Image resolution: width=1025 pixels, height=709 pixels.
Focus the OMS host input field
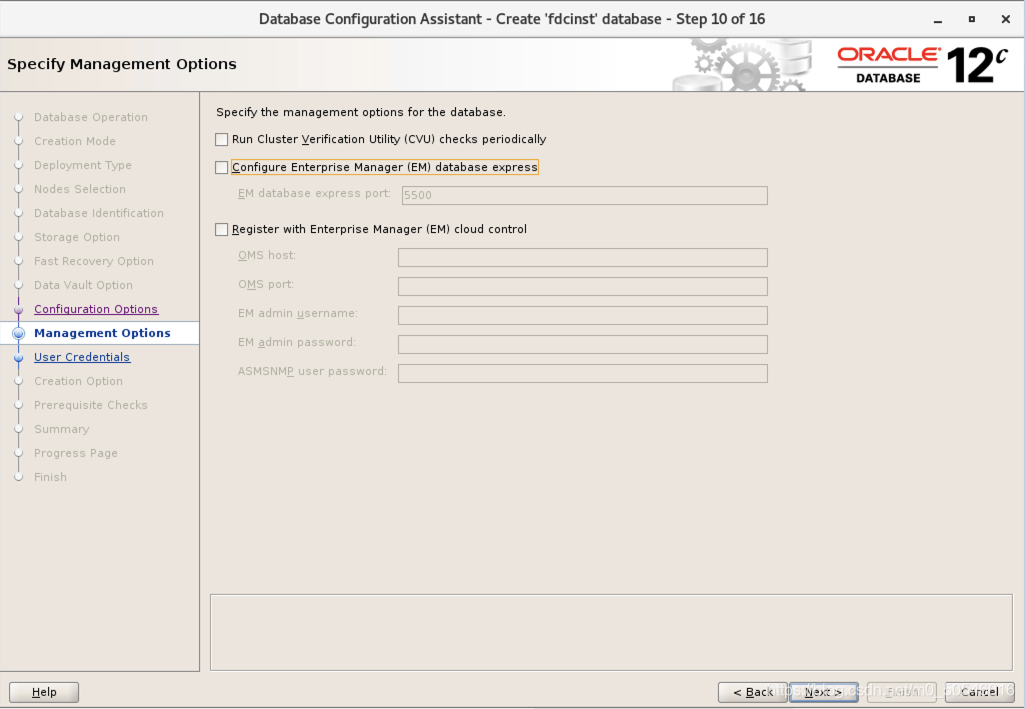pos(582,257)
